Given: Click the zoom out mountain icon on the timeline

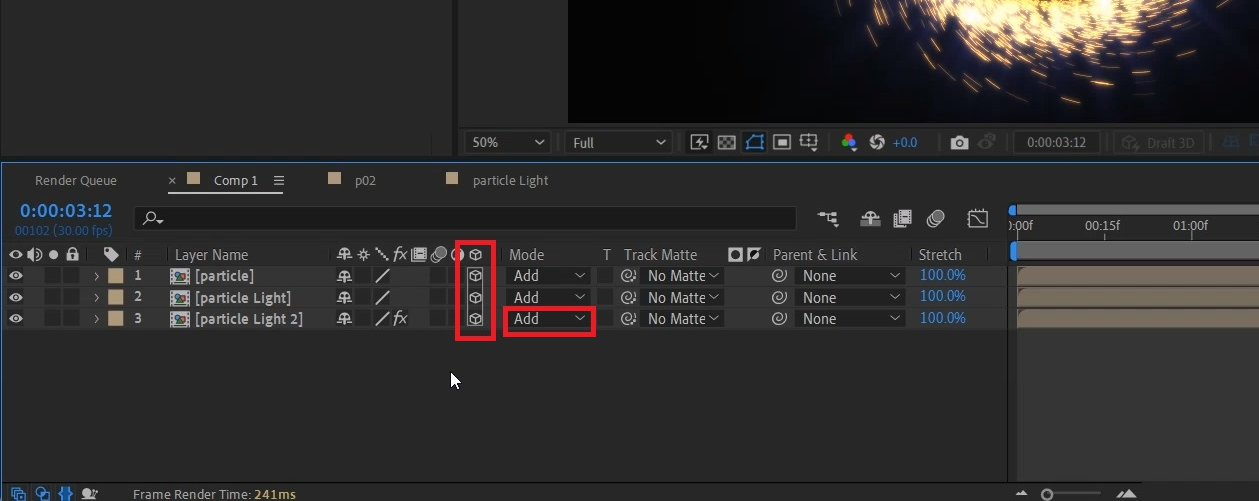Looking at the screenshot, I should 1021,494.
